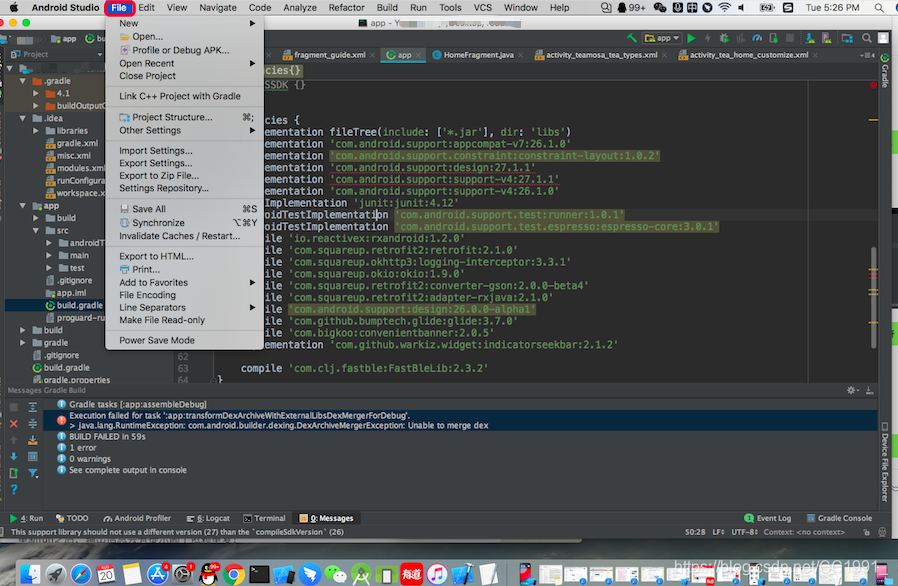898x586 pixels.
Task: Open the Edit menu in menu bar
Action: [x=147, y=7]
